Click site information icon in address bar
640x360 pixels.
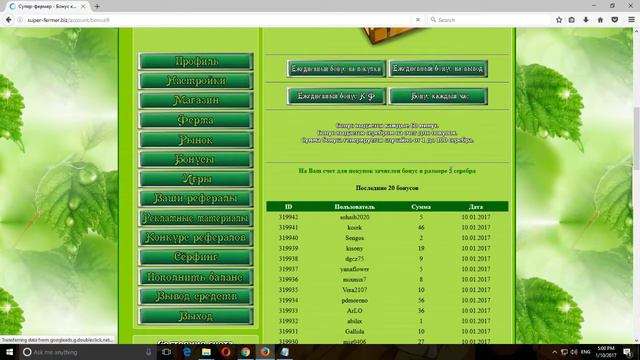[x=20, y=20]
